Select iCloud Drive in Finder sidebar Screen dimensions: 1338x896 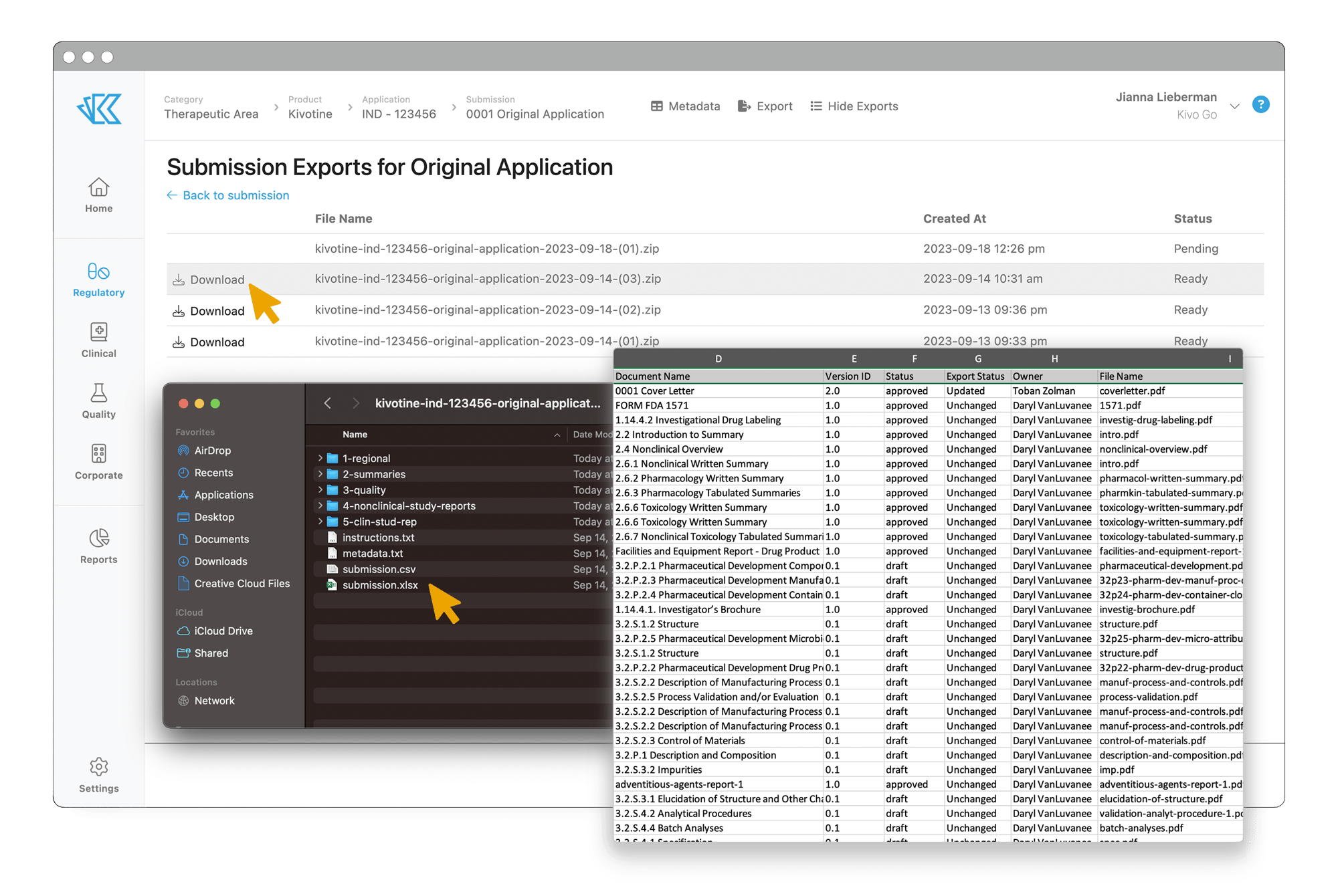tap(215, 631)
